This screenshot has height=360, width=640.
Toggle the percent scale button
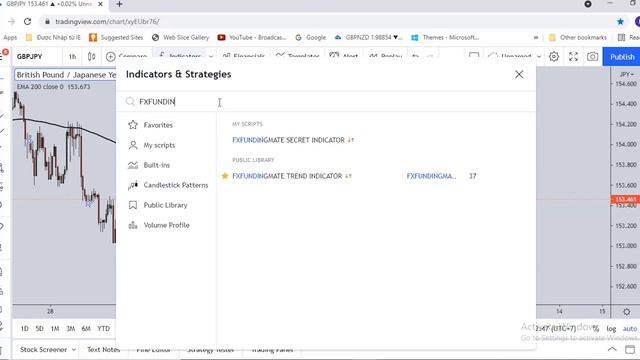pyautogui.click(x=596, y=329)
